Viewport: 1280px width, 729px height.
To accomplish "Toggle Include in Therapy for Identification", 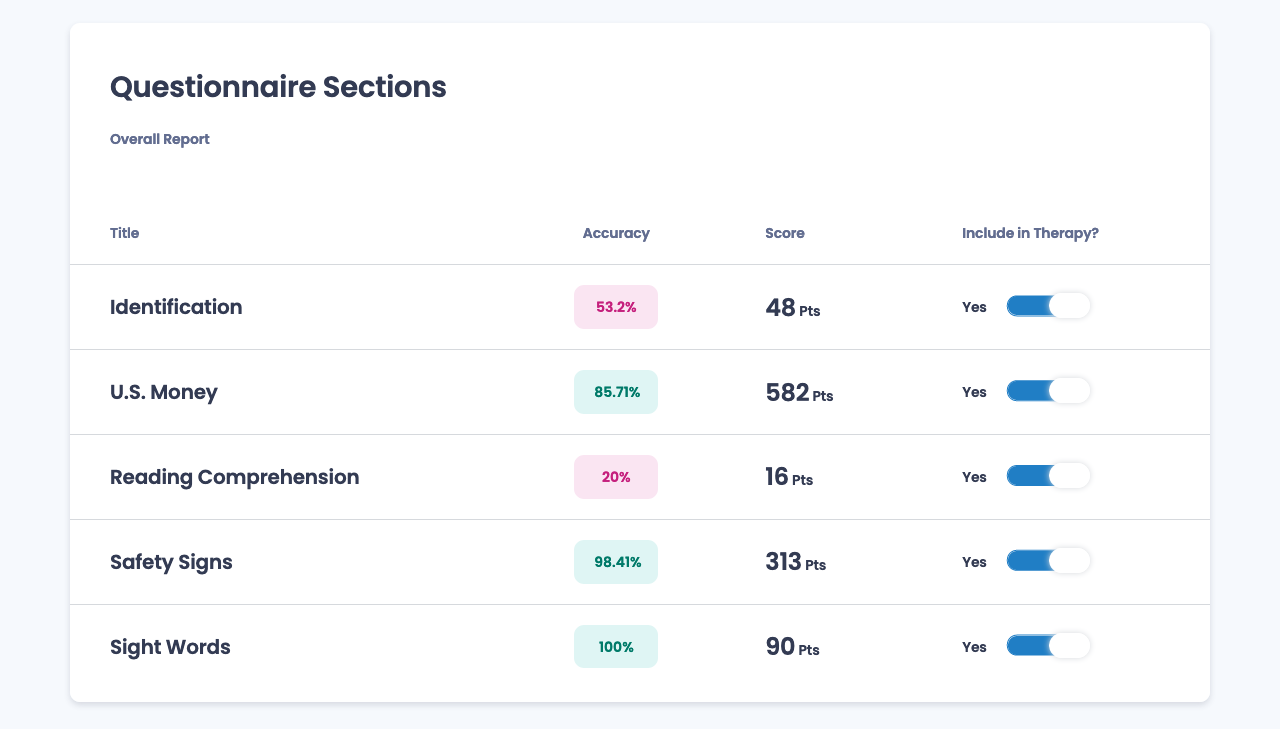I will click(1048, 306).
